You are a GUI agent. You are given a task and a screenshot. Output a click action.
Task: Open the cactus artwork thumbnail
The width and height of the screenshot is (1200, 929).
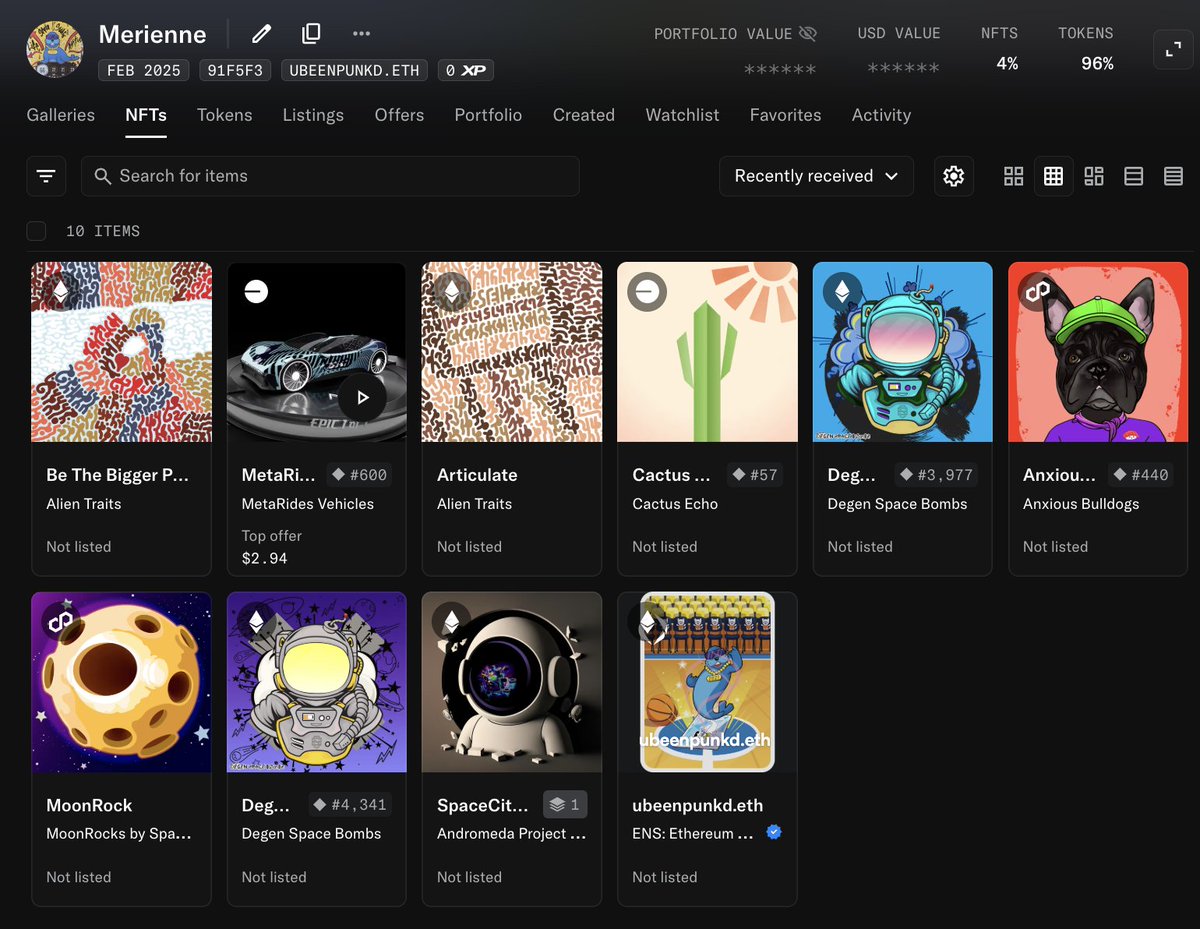coord(707,352)
